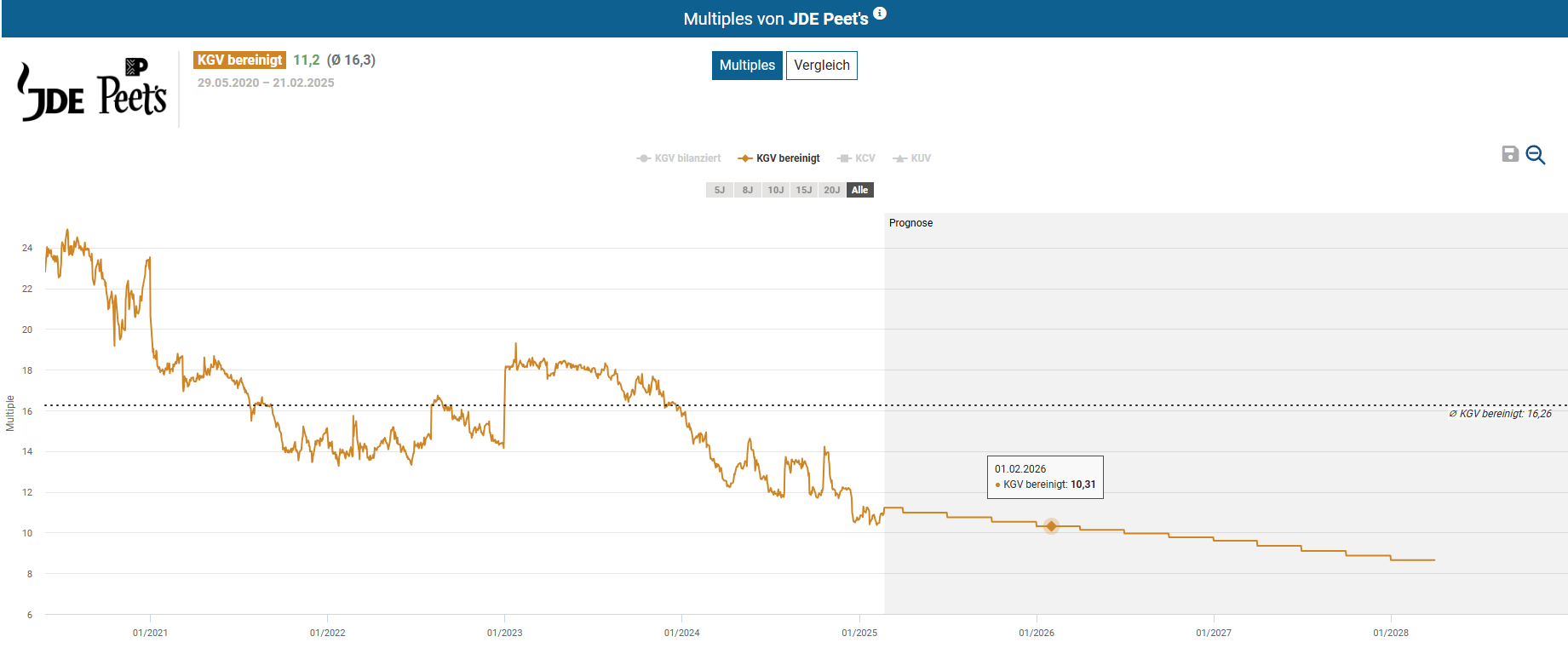Click the zoom out magnifier icon
The height and width of the screenshot is (648, 1568).
click(x=1535, y=155)
